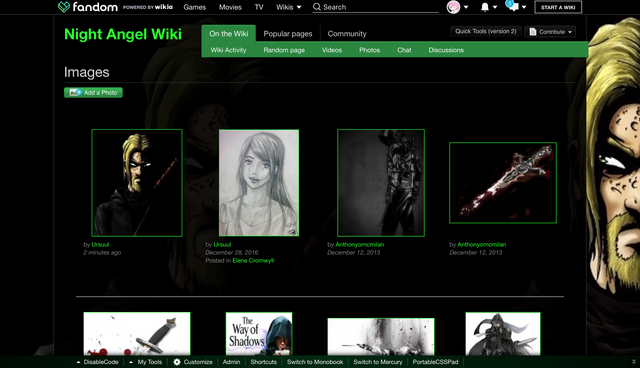640x368 pixels.
Task: Open the Videos section
Action: point(332,50)
